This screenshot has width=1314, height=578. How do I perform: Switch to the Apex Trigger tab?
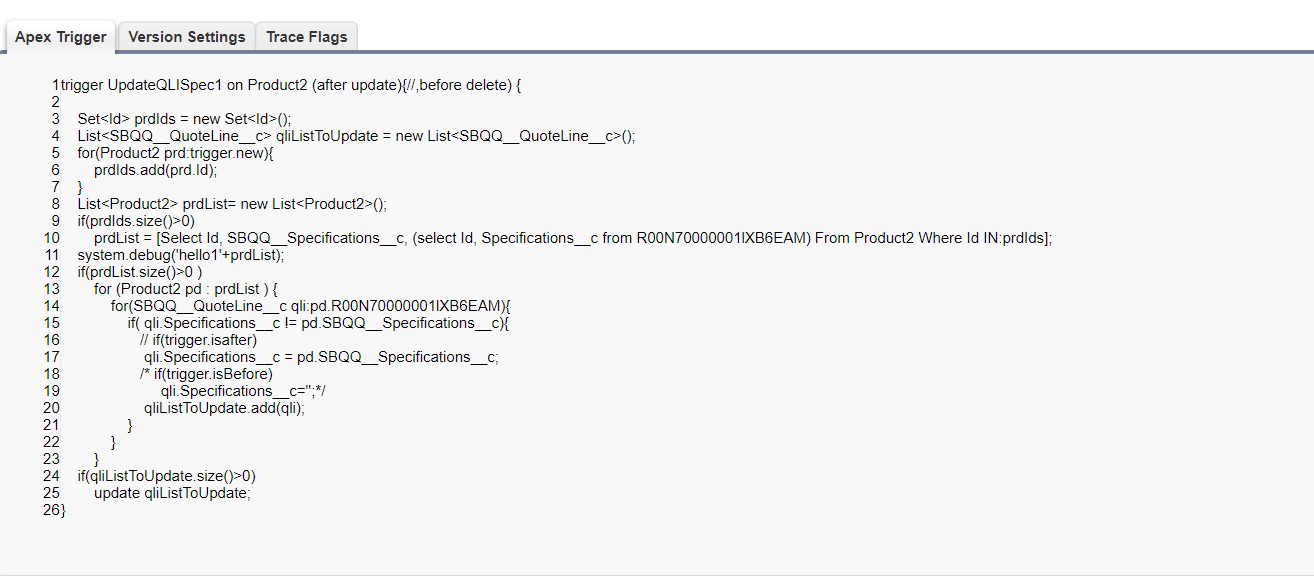[x=60, y=37]
